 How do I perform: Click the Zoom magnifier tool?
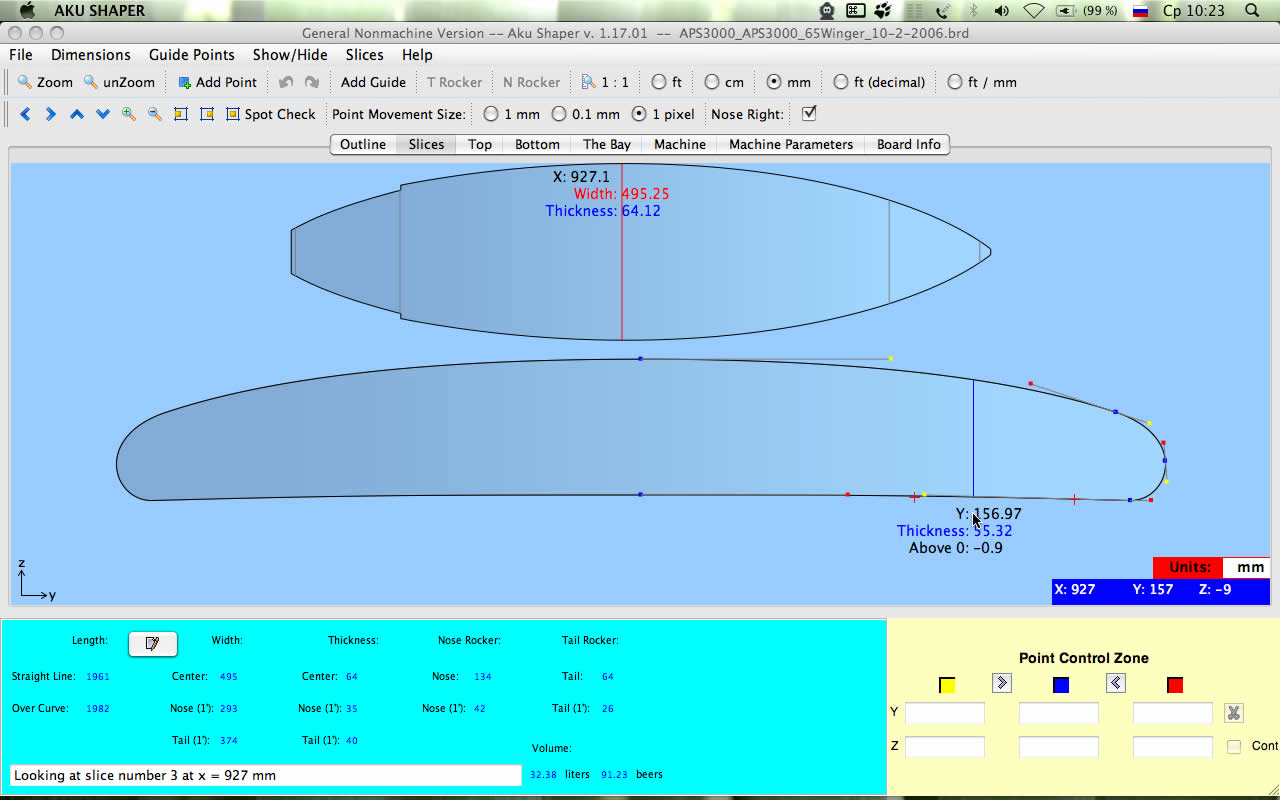(45, 82)
